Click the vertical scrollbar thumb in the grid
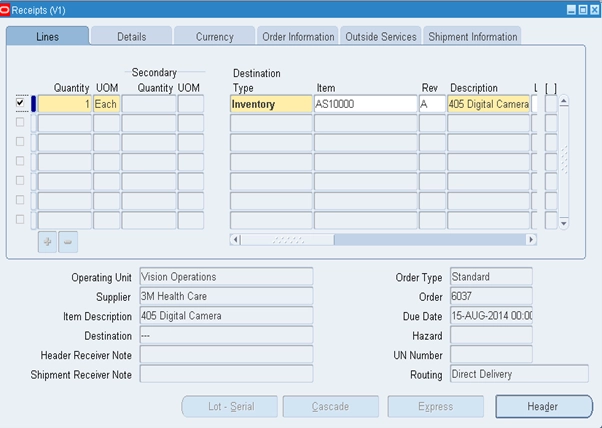 coord(564,159)
